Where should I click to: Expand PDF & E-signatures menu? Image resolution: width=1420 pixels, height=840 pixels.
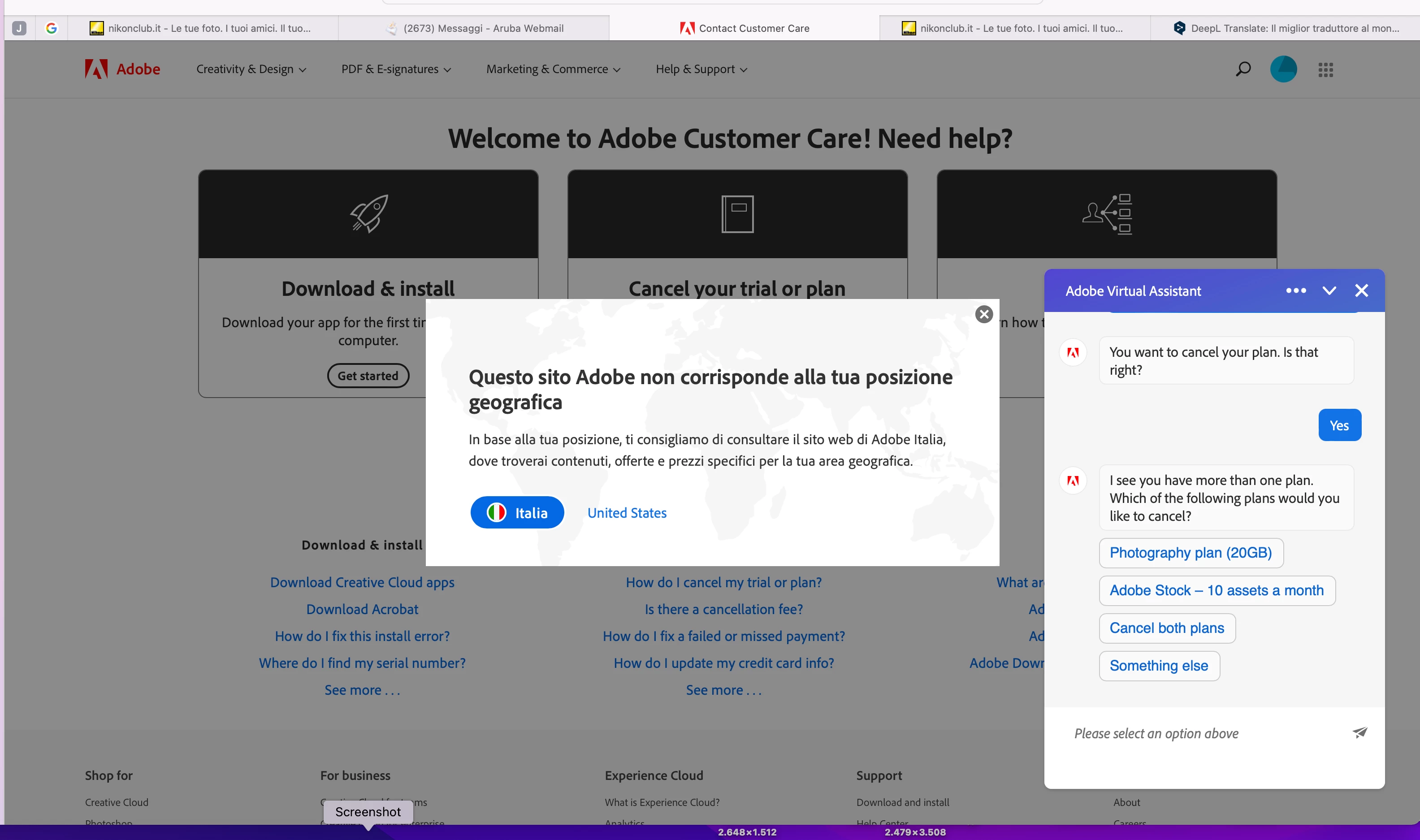tap(396, 69)
